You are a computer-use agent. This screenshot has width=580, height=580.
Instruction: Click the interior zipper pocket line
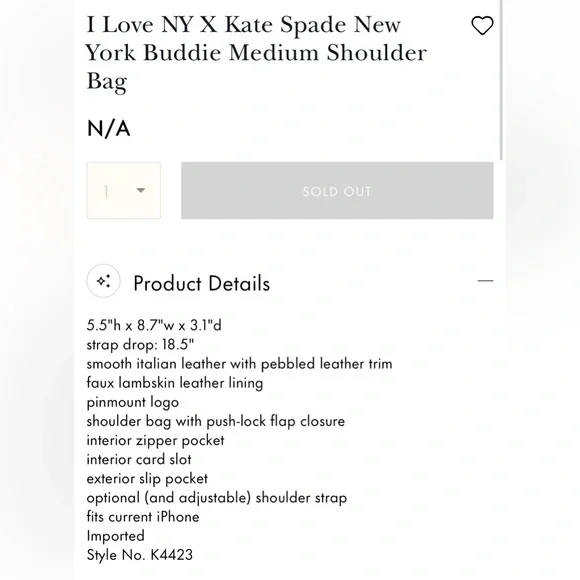coord(155,441)
